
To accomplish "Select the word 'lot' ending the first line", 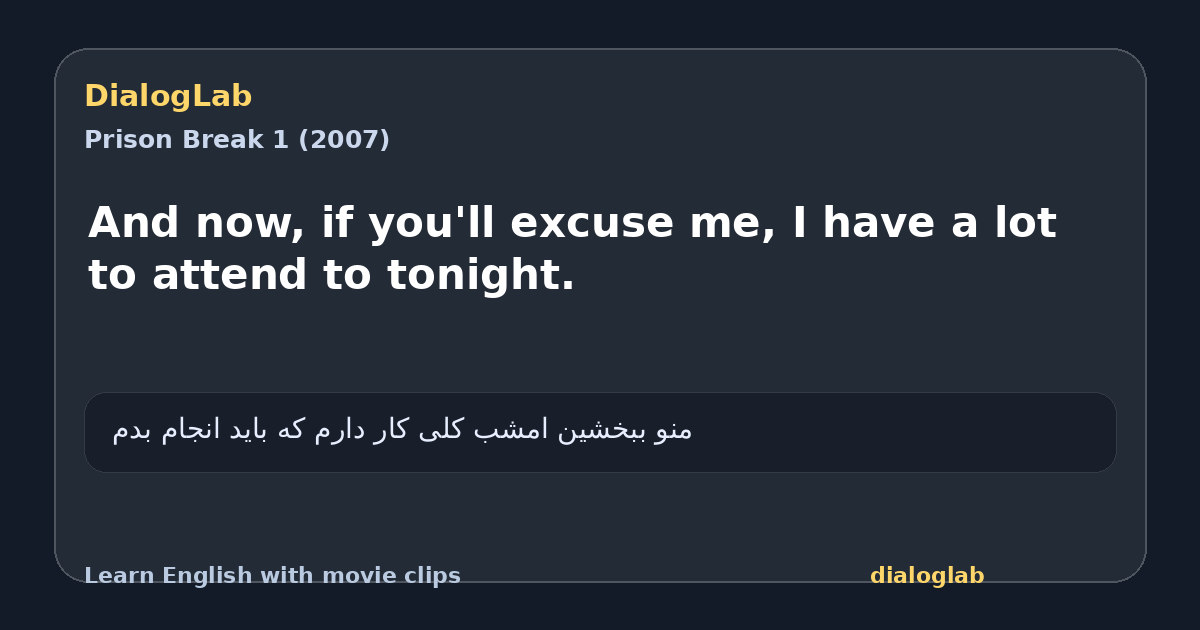I will coord(1023,223).
